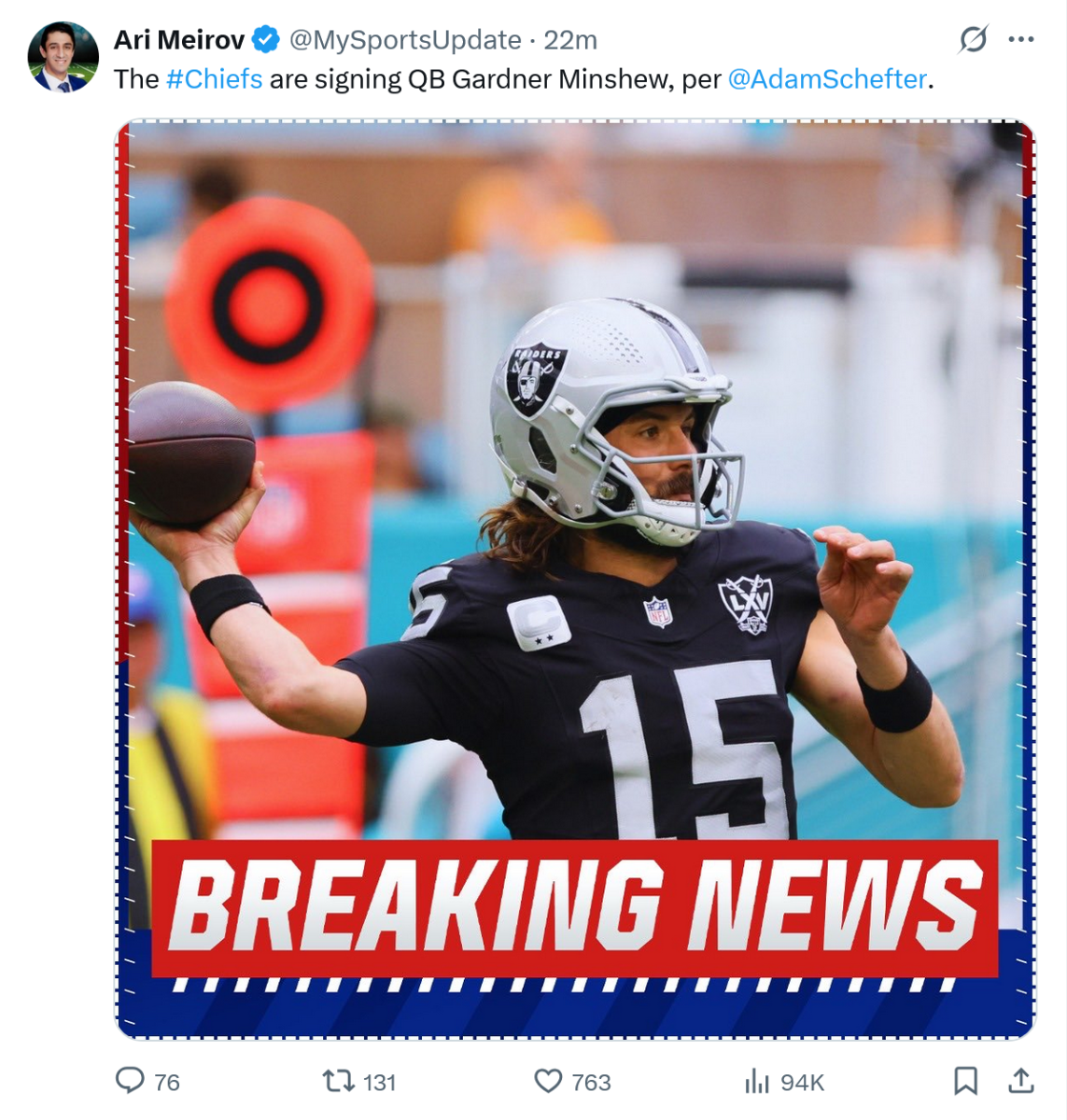Image resolution: width=1067 pixels, height=1120 pixels.
Task: Open the 22m timestamp permalink
Action: coord(570,40)
